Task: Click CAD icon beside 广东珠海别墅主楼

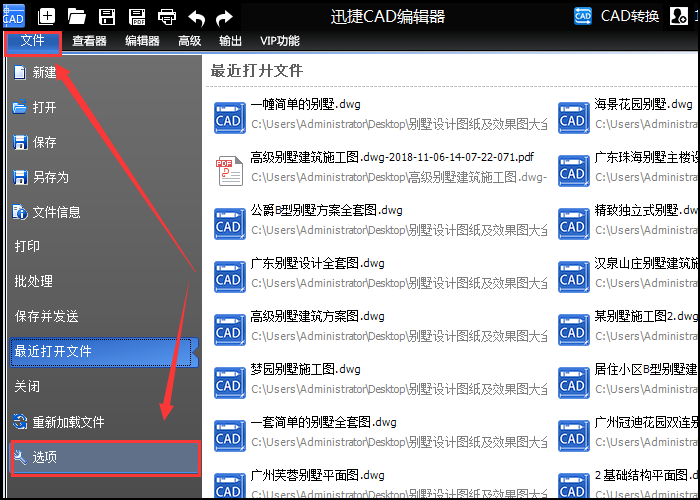Action: click(574, 171)
